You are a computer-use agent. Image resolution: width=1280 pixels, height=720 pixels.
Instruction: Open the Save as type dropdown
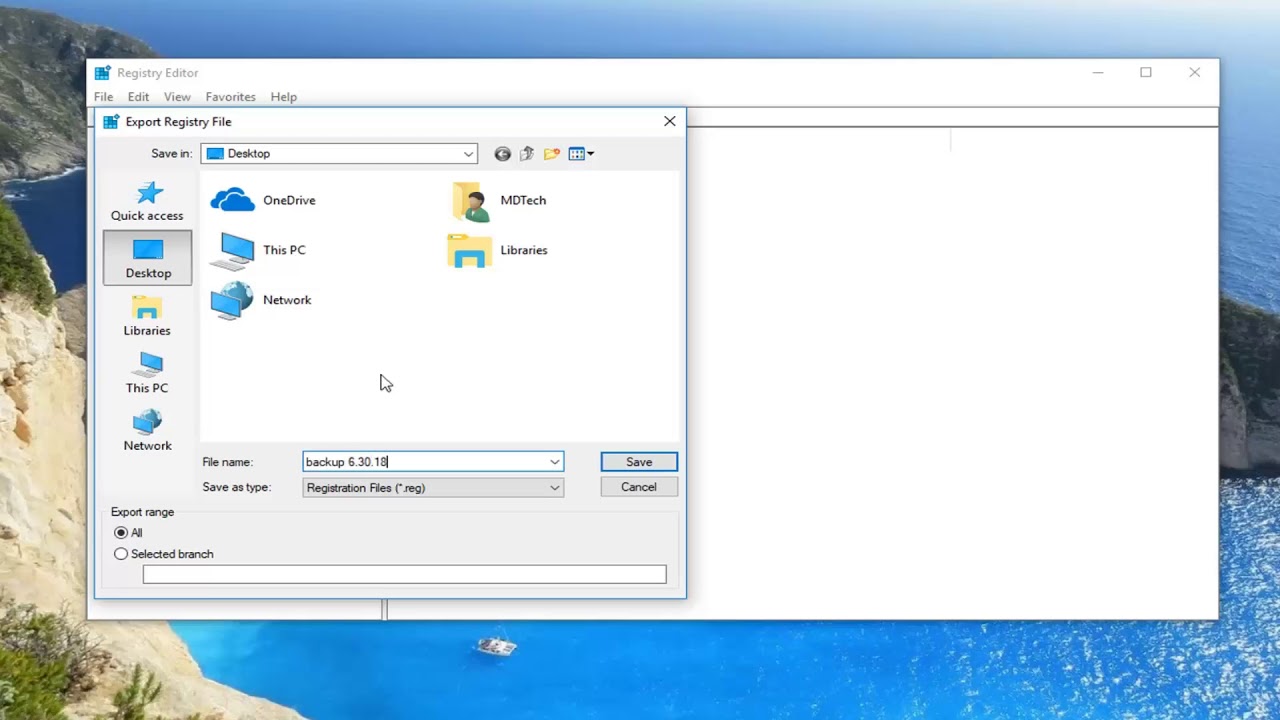pos(554,487)
